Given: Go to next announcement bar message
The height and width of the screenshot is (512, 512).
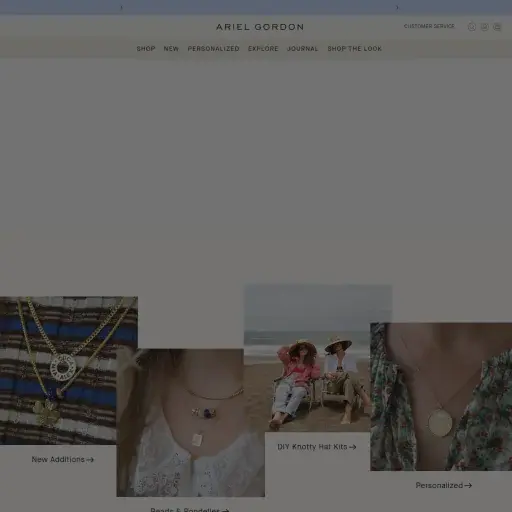Looking at the screenshot, I should (397, 7).
